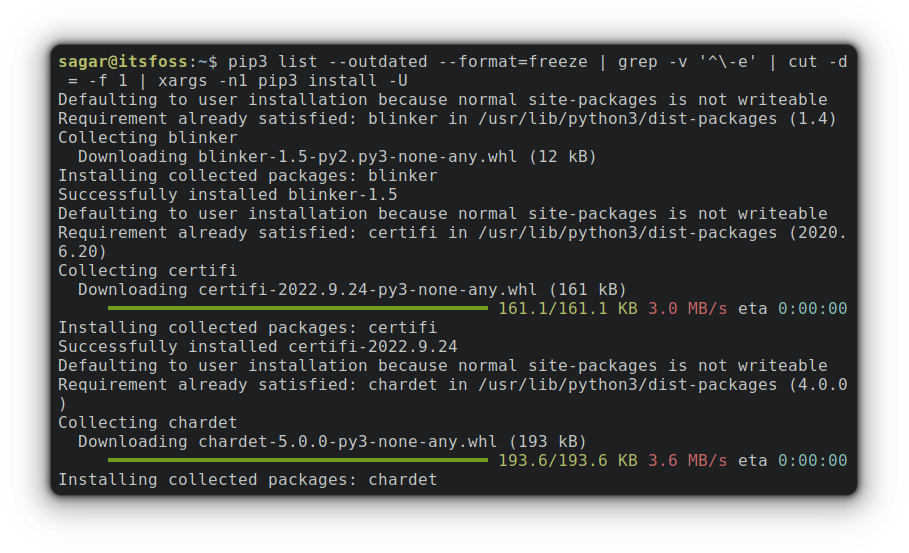The image size is (909, 553).
Task: Click the '193.6/193.6 KB' size text
Action: click(x=568, y=461)
